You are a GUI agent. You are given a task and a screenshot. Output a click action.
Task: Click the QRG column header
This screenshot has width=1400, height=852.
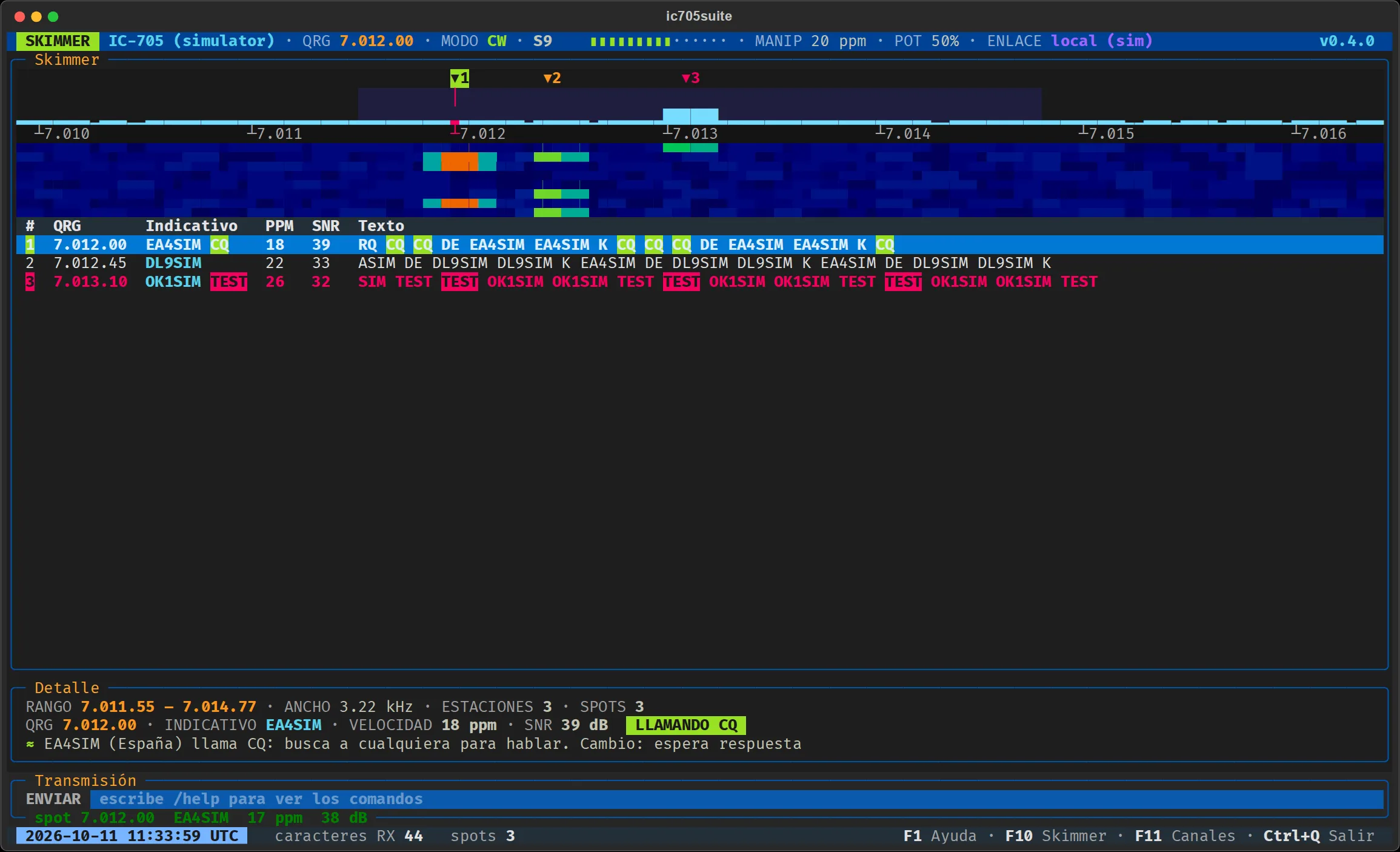[67, 226]
